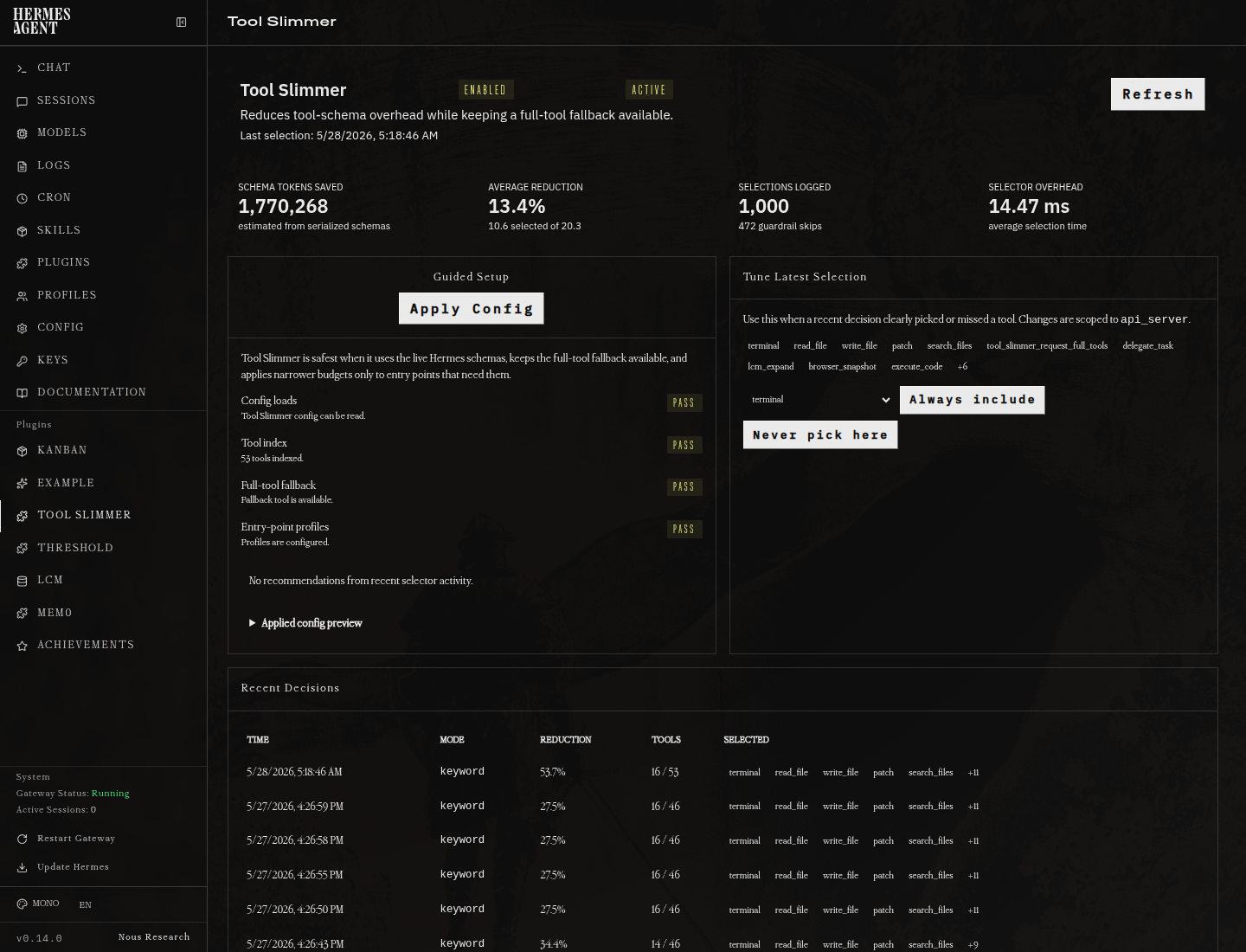The width and height of the screenshot is (1246, 952).
Task: Open the Chat page
Action: point(103,68)
